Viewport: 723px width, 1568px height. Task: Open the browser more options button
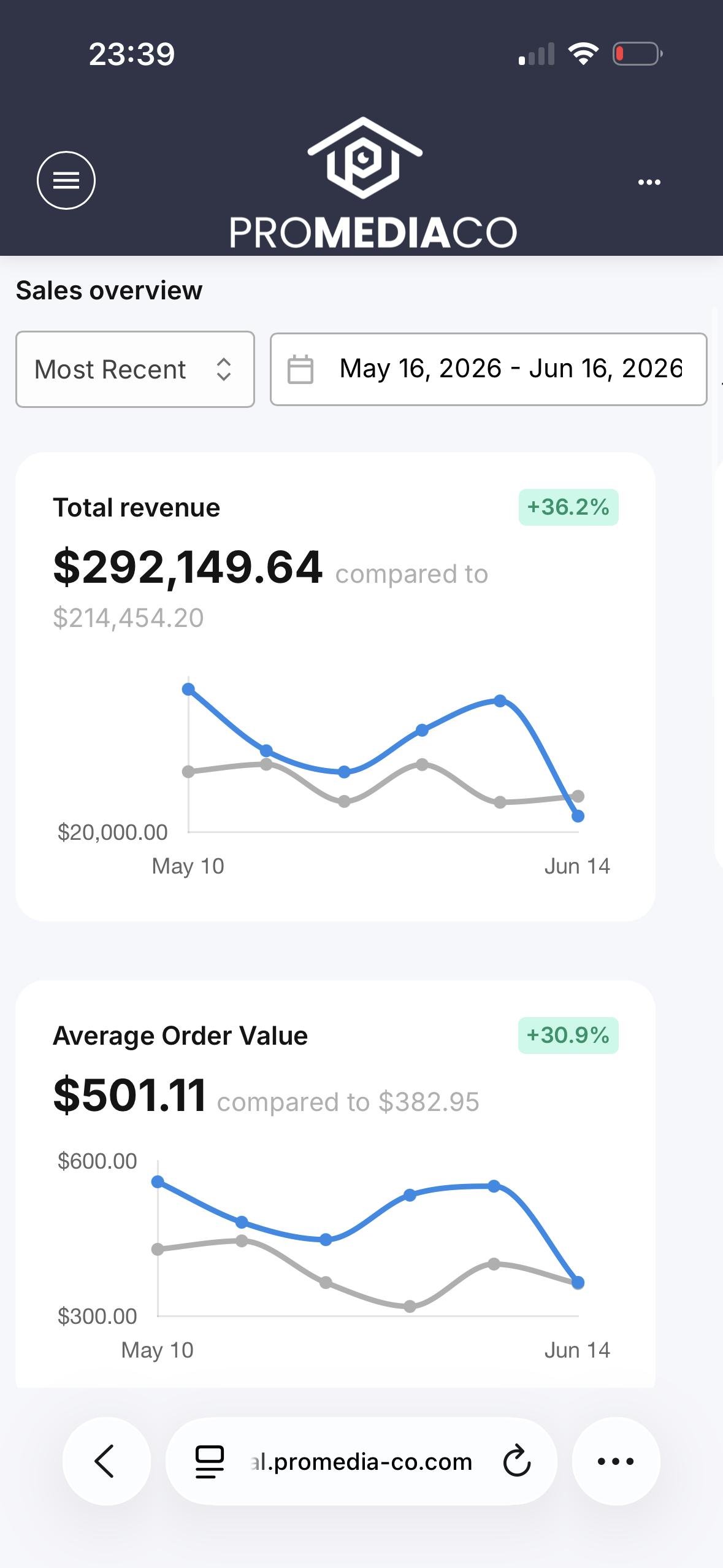[x=616, y=1461]
